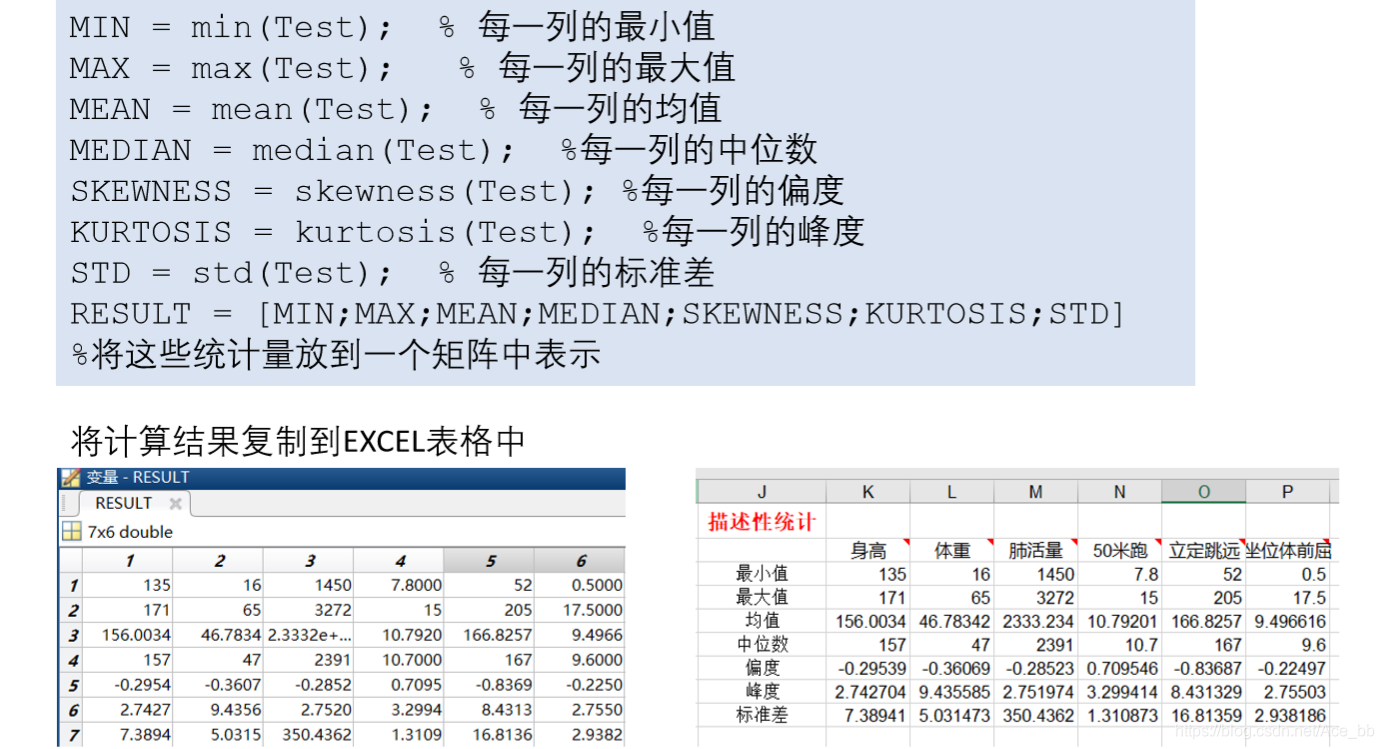Click MATLAB cell with value 17.5000

tap(580, 610)
